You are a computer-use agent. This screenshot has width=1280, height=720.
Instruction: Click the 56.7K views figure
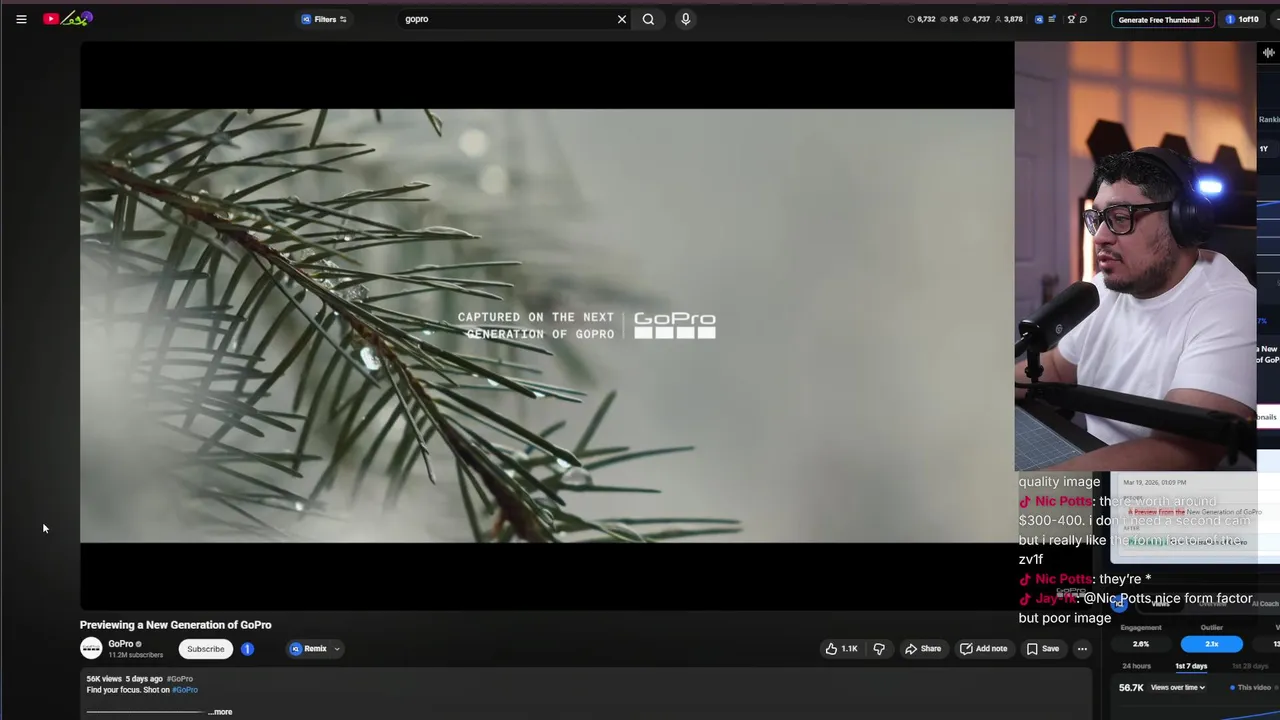pyautogui.click(x=1131, y=688)
